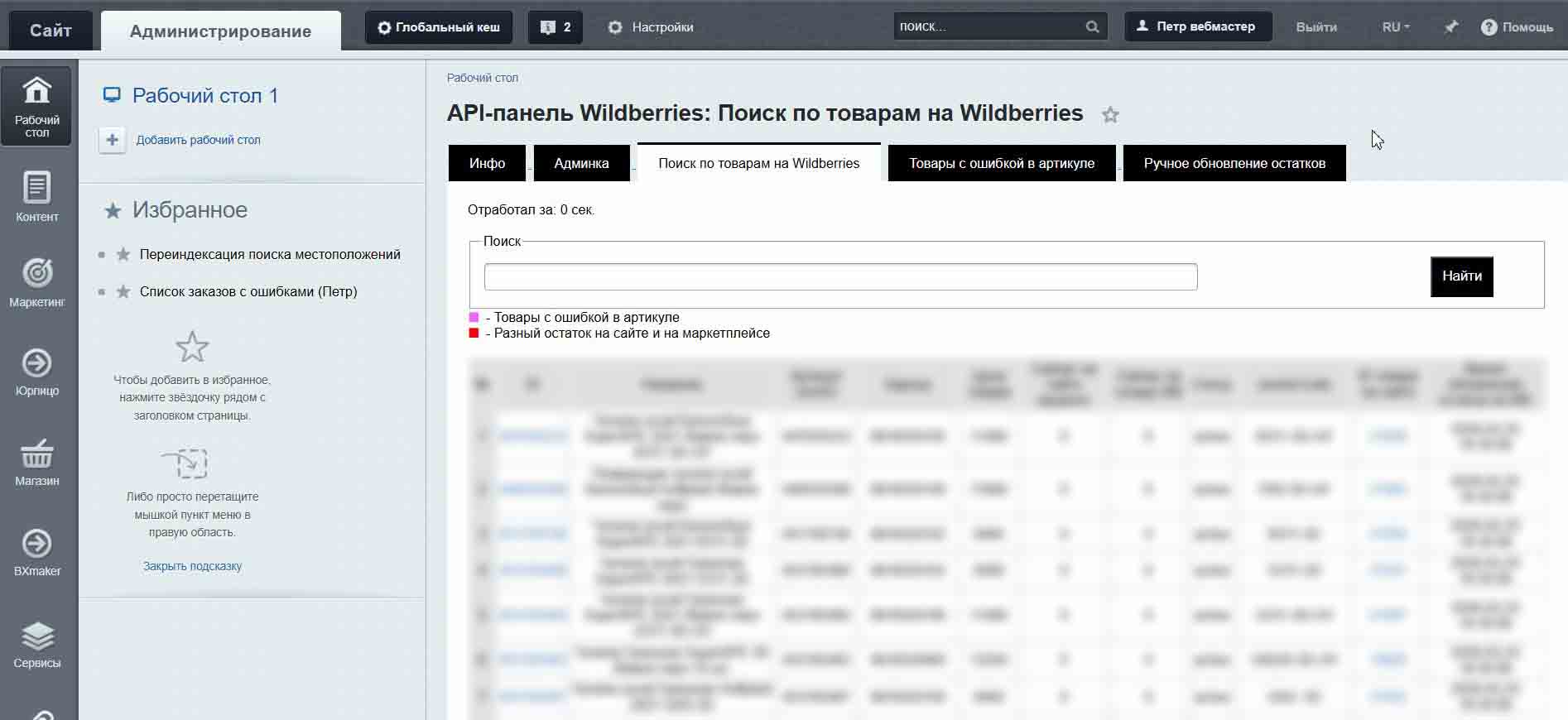This screenshot has width=1568, height=720.
Task: Add page to favorites with title star
Action: tap(1110, 115)
